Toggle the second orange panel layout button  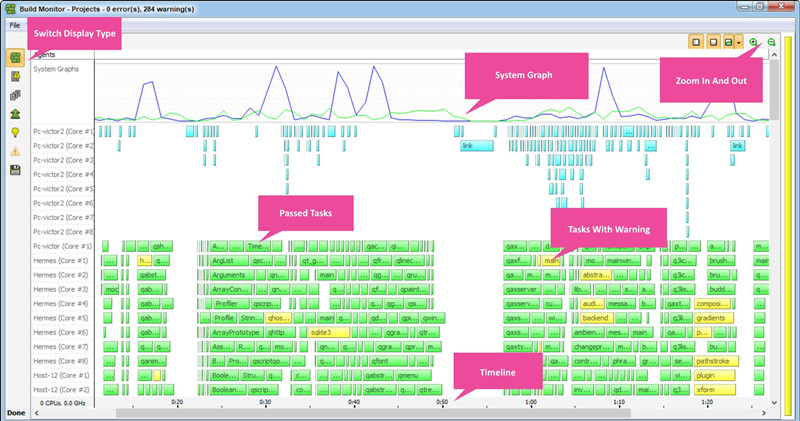(x=712, y=43)
